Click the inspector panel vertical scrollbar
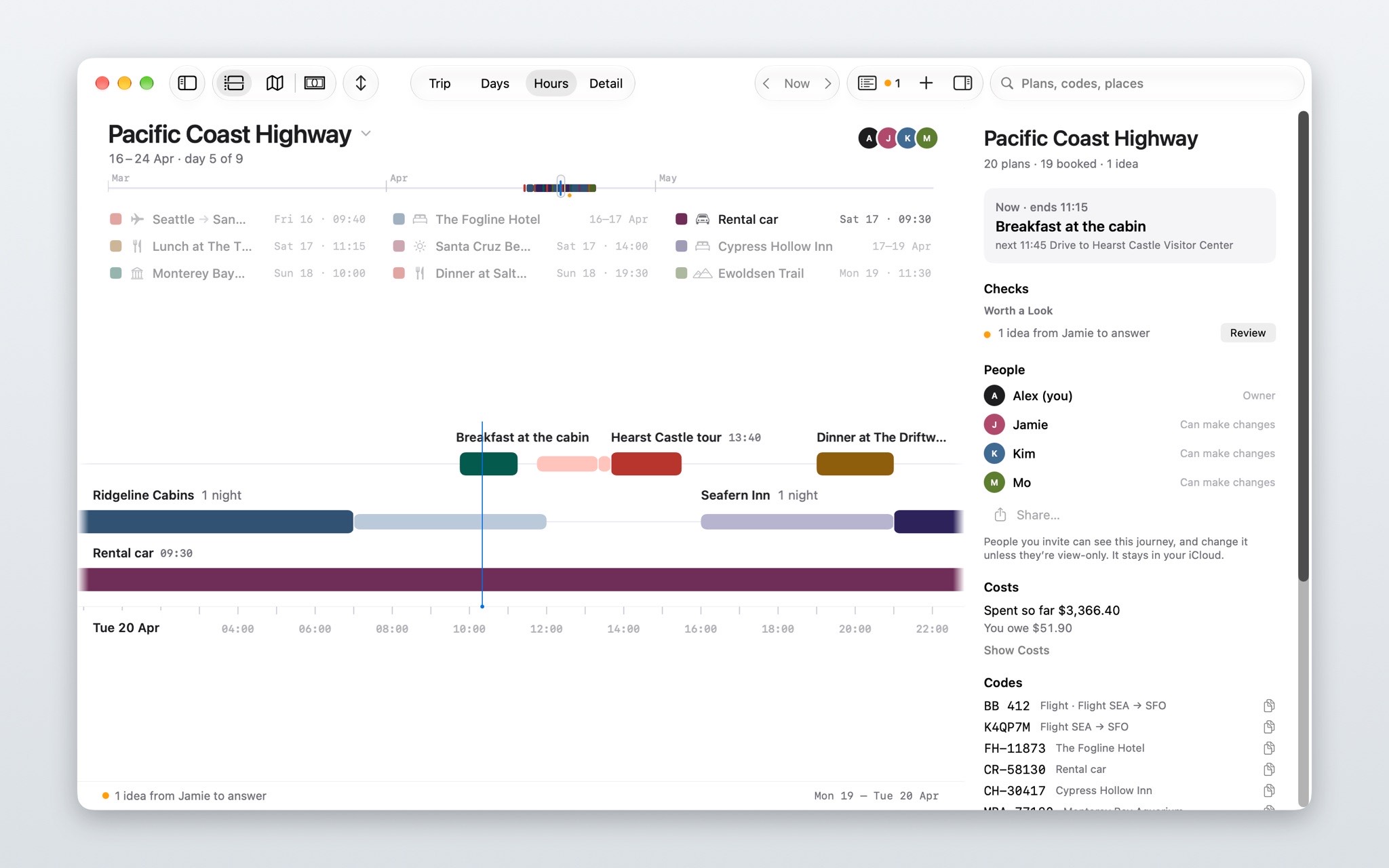 [x=1303, y=346]
